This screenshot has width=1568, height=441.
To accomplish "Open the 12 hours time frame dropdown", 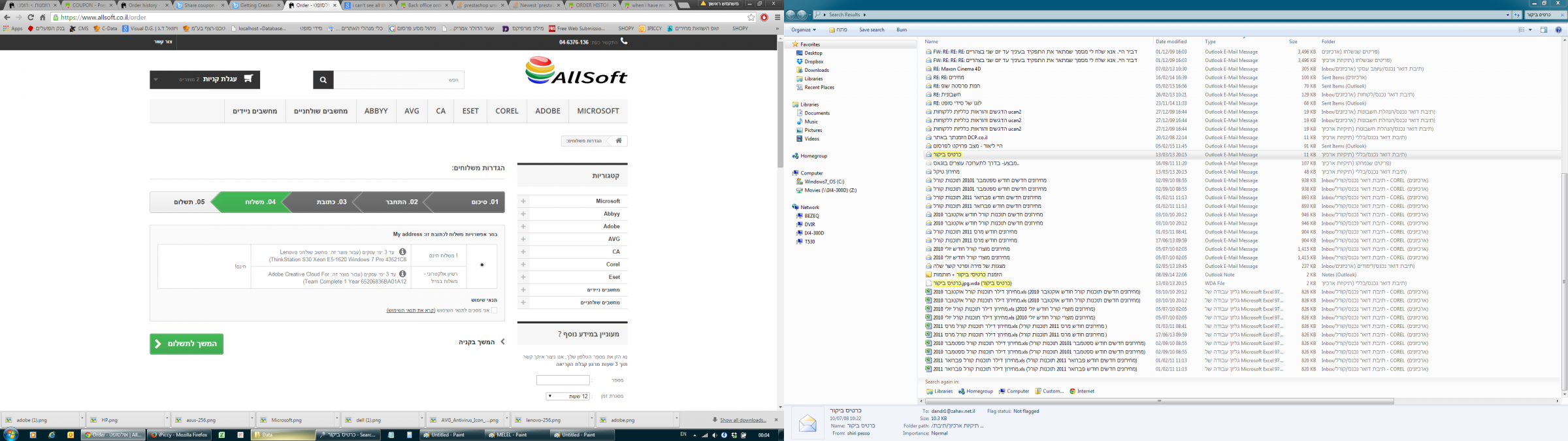I will point(568,397).
